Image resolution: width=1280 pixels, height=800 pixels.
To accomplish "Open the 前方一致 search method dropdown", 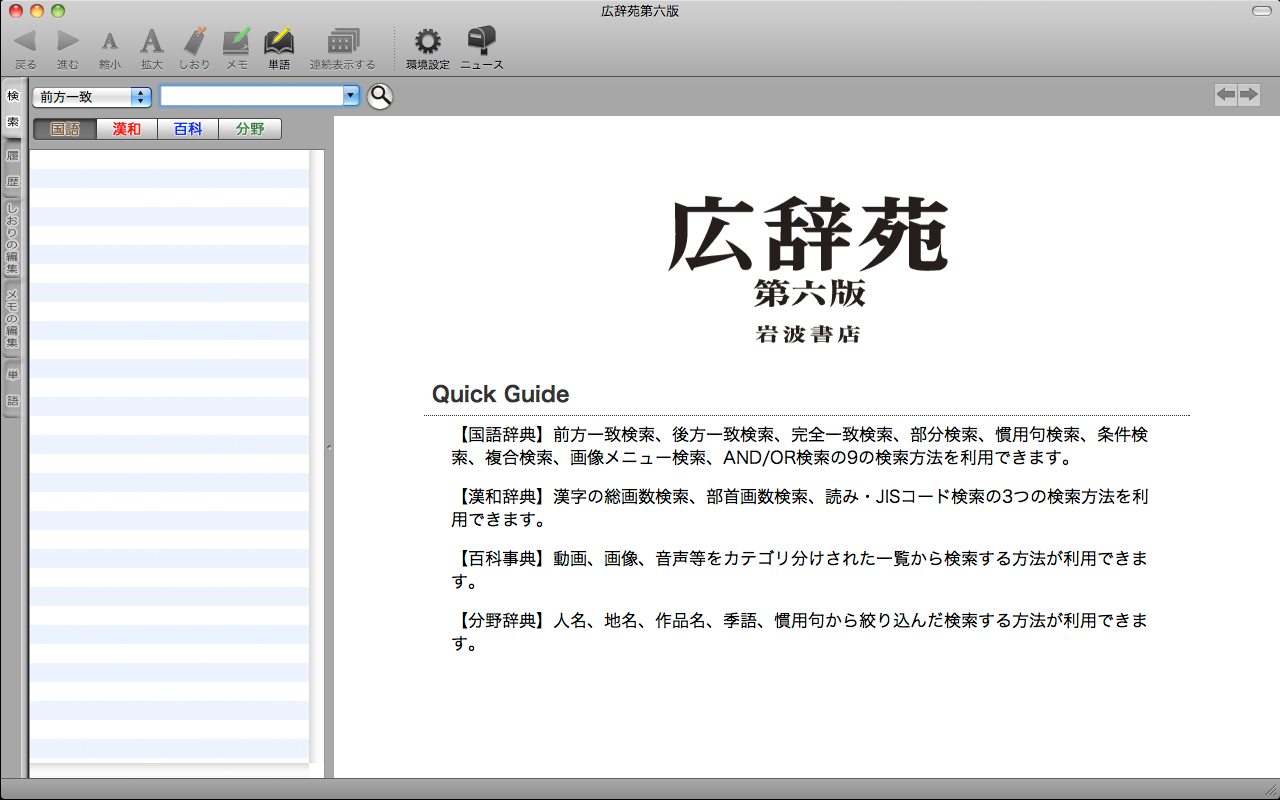I will (92, 97).
